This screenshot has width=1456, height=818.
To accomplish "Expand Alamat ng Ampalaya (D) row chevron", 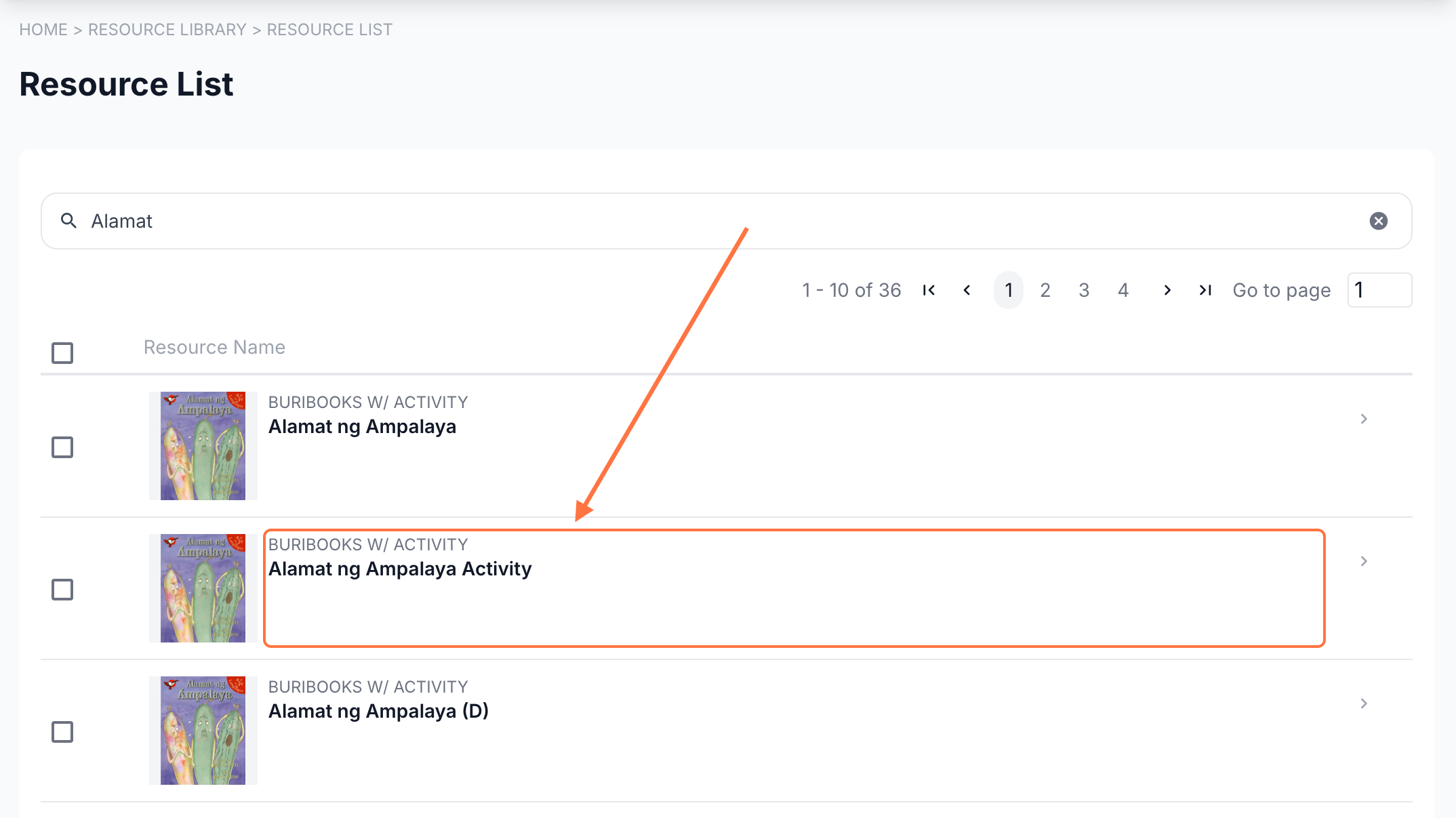I will [x=1364, y=703].
